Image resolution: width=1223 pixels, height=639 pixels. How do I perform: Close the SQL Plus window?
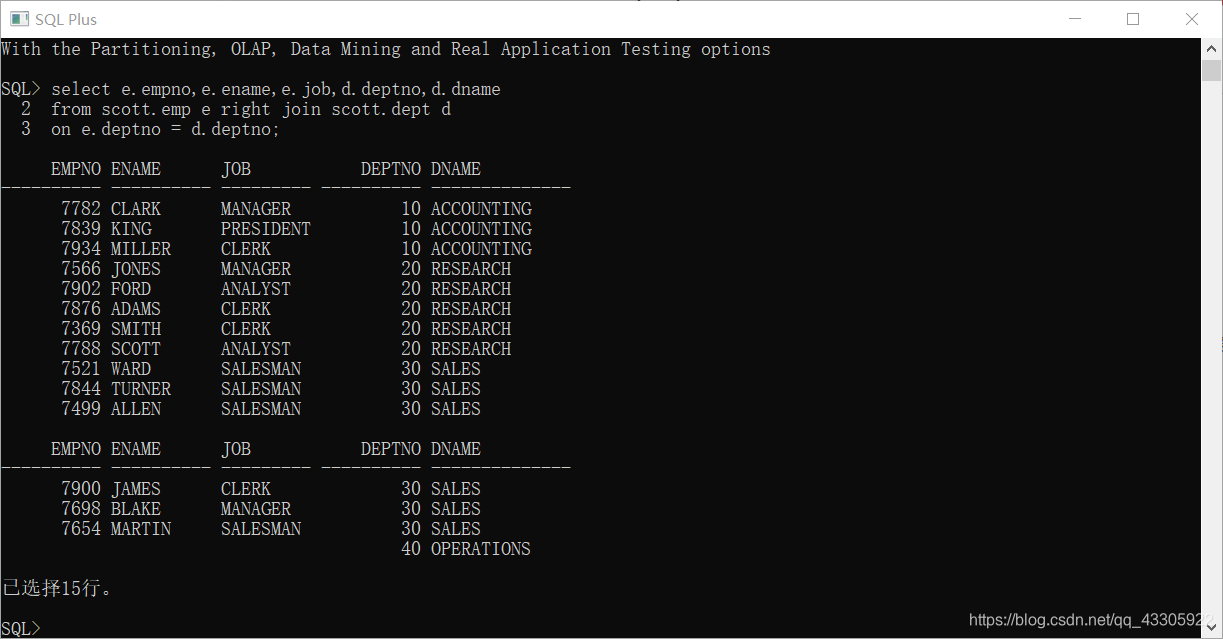pyautogui.click(x=1192, y=19)
